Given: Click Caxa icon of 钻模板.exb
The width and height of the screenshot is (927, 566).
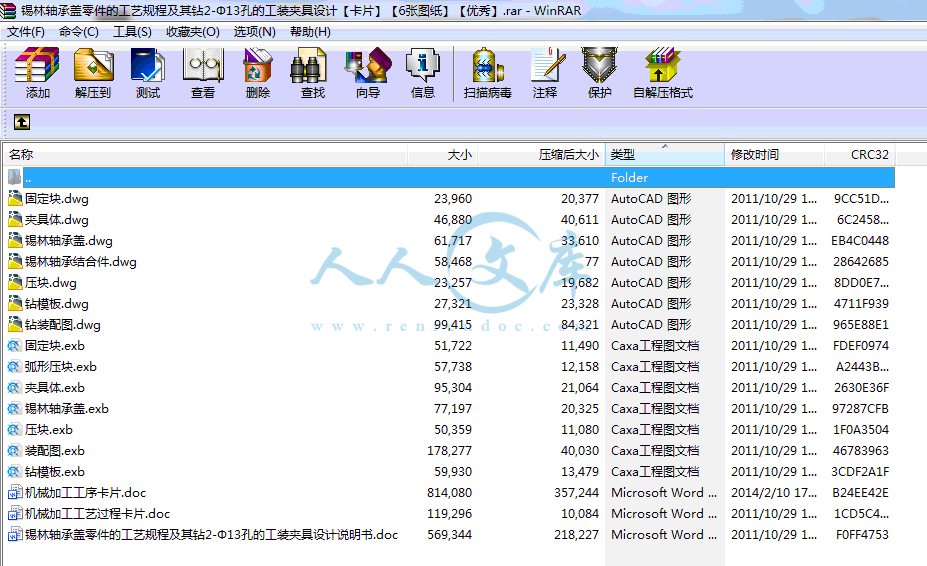Looking at the screenshot, I should [x=14, y=471].
